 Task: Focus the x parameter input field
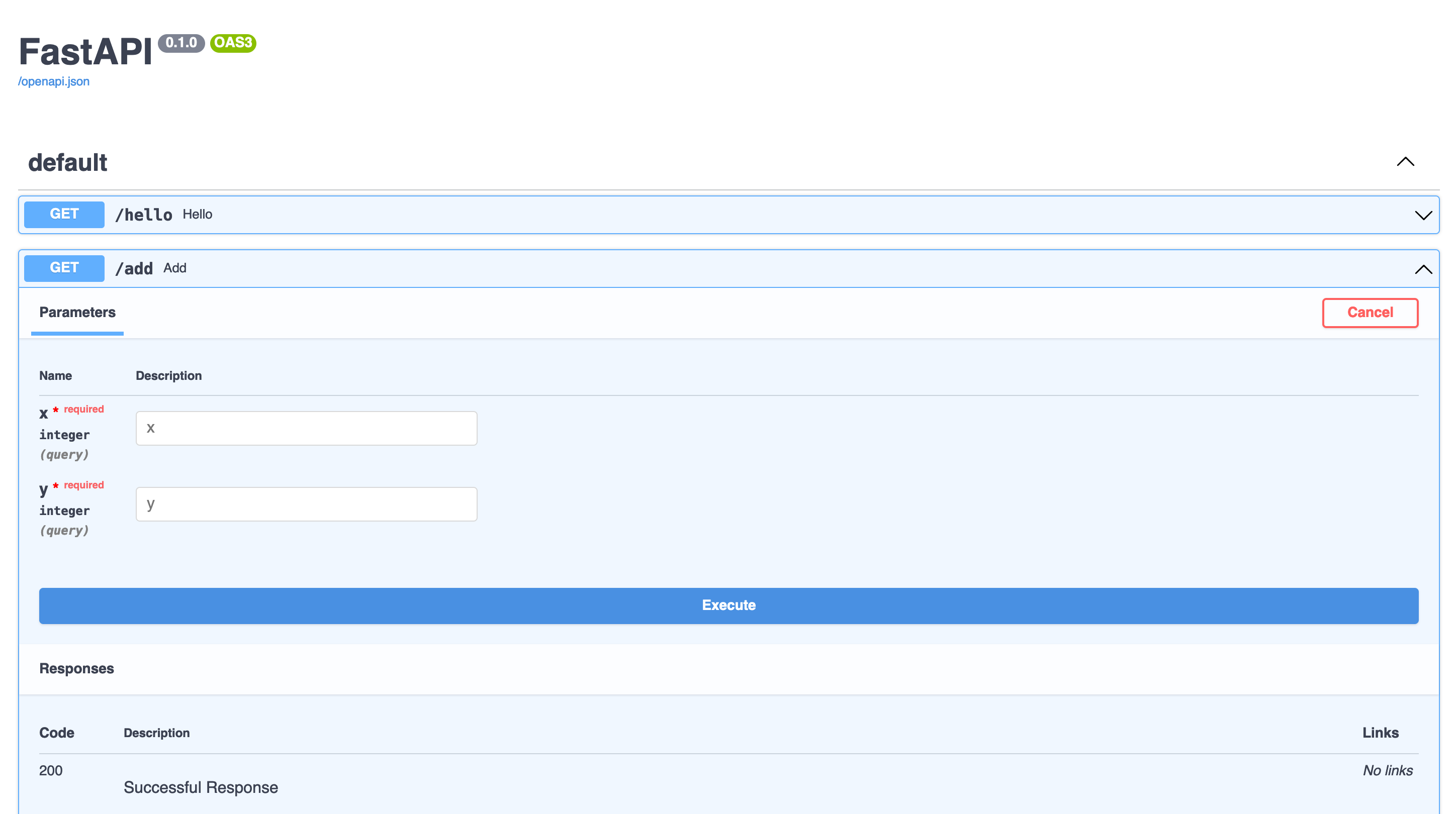(x=306, y=428)
